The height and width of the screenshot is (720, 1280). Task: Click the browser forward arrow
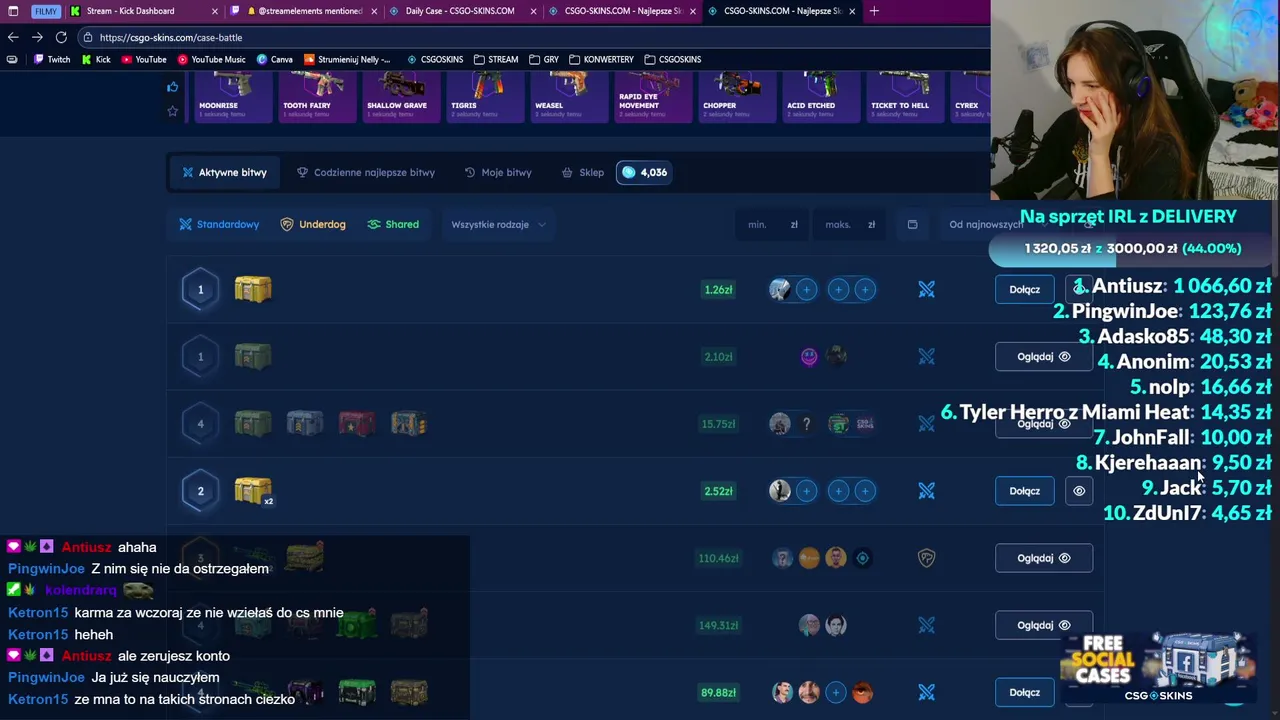click(37, 37)
